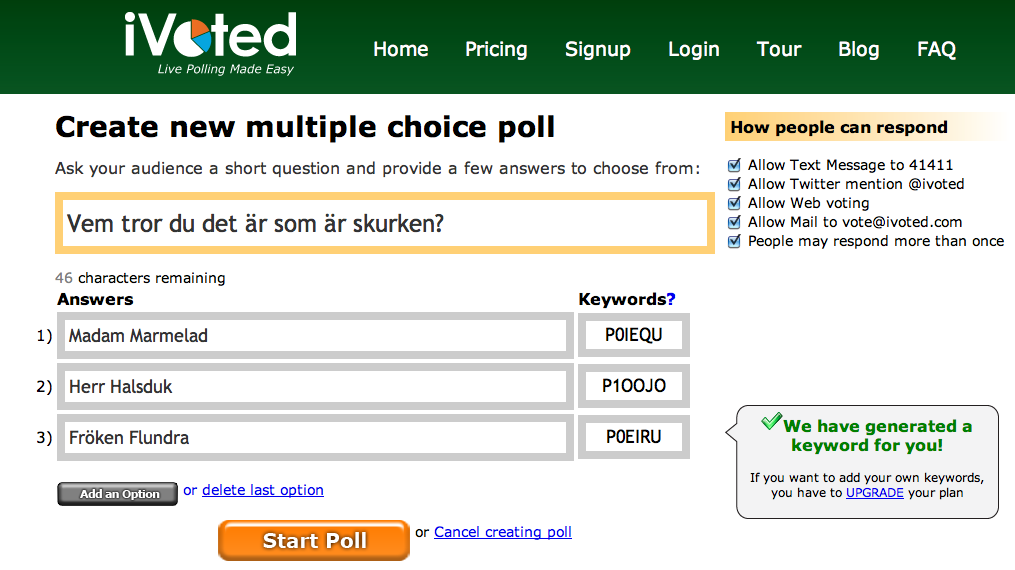1015x570 pixels.
Task: Go to the Home page
Action: coord(400,49)
